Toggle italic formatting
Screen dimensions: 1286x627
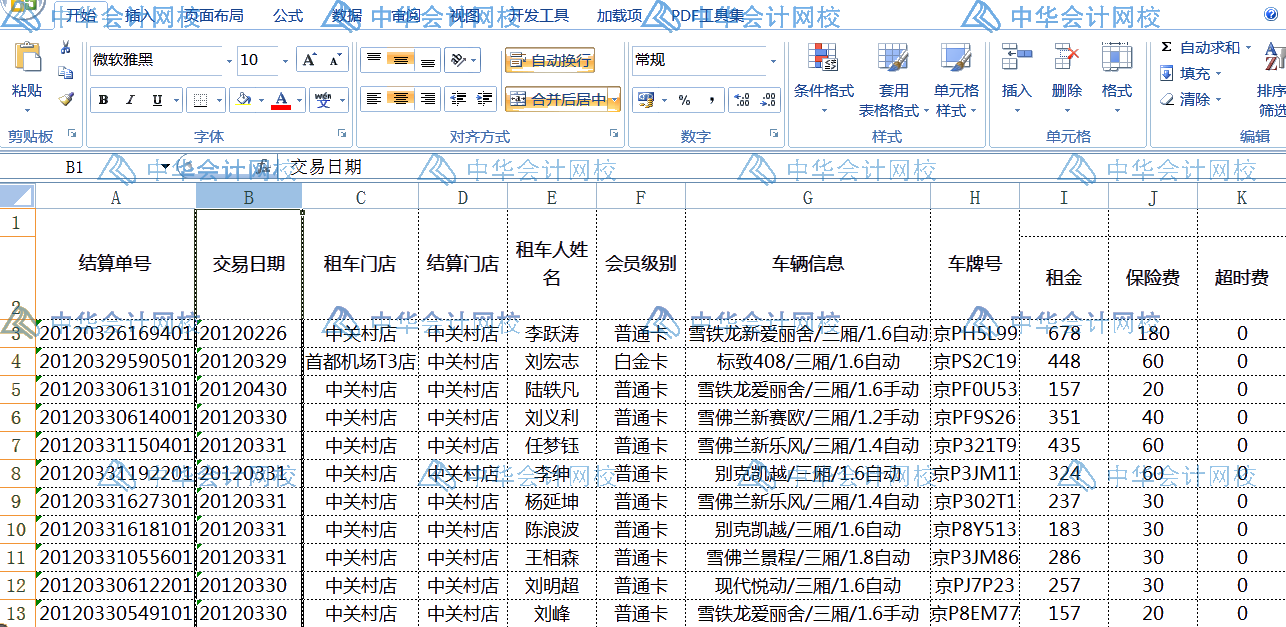(130, 100)
